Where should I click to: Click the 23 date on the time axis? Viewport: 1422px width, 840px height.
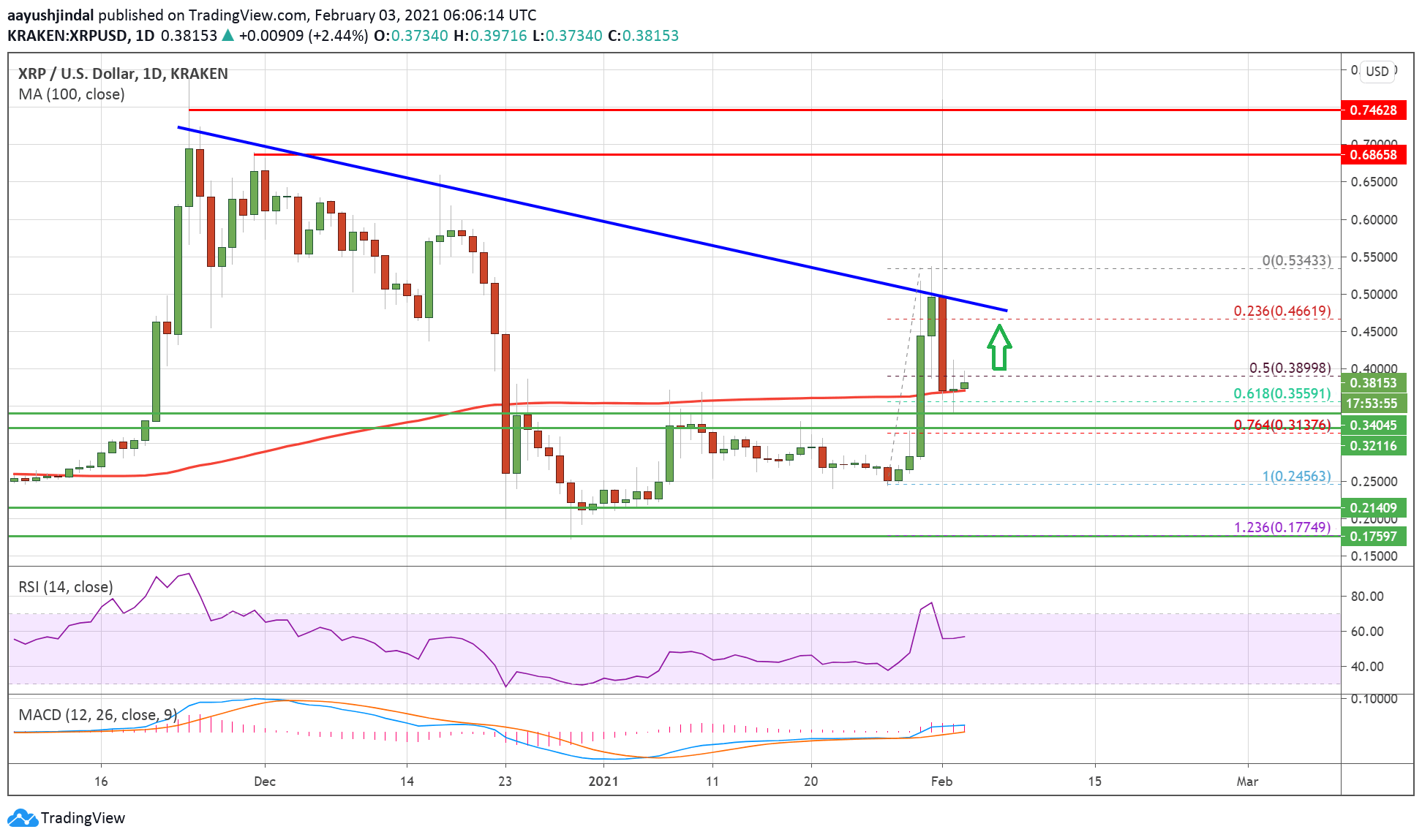point(505,781)
